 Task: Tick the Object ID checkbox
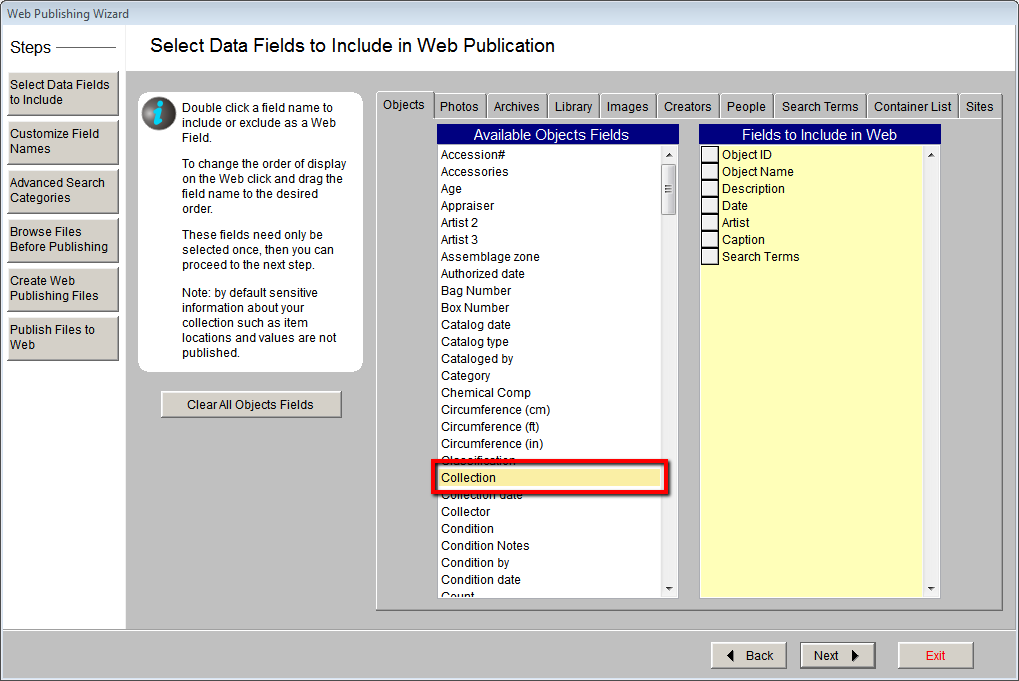pos(710,155)
